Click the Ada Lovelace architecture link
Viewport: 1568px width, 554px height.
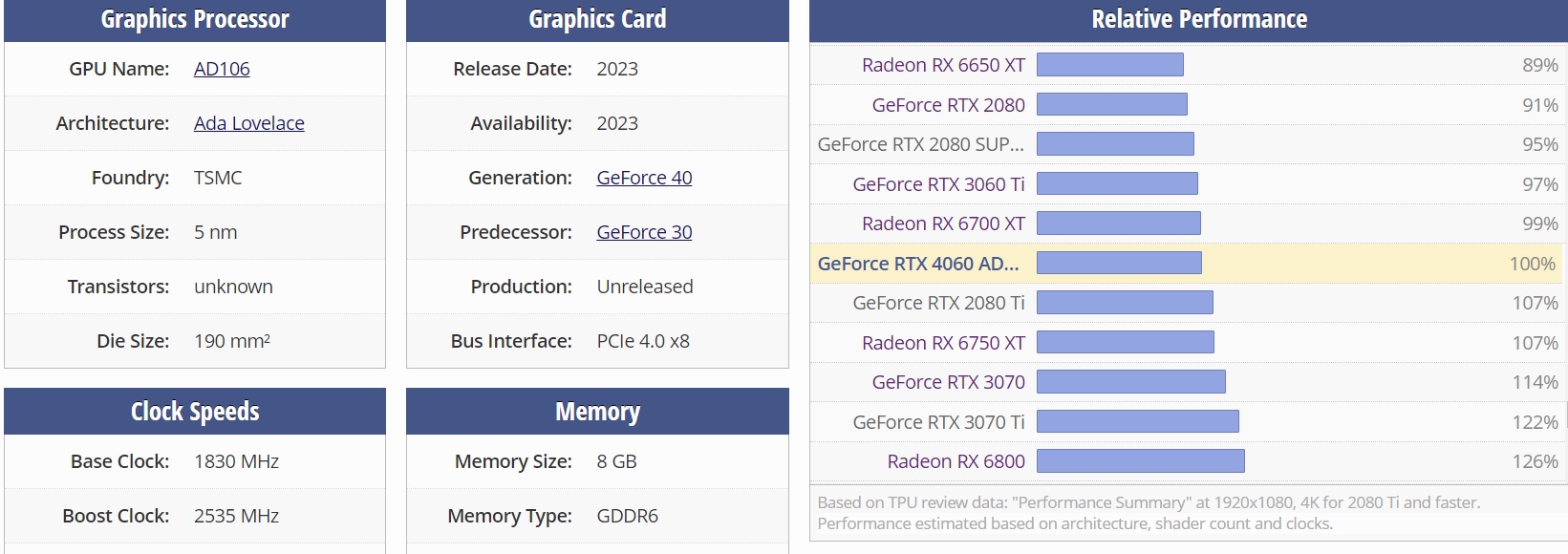[x=248, y=123]
